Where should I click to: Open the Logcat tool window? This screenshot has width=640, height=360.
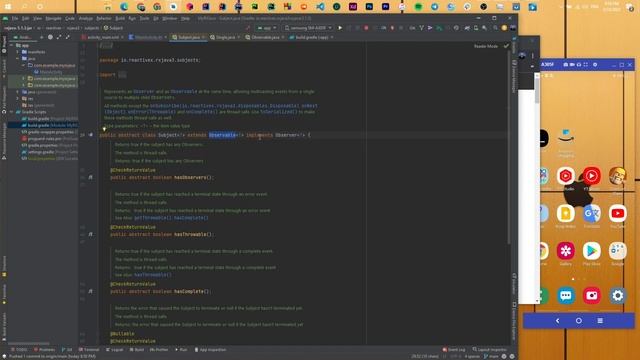click(x=115, y=350)
